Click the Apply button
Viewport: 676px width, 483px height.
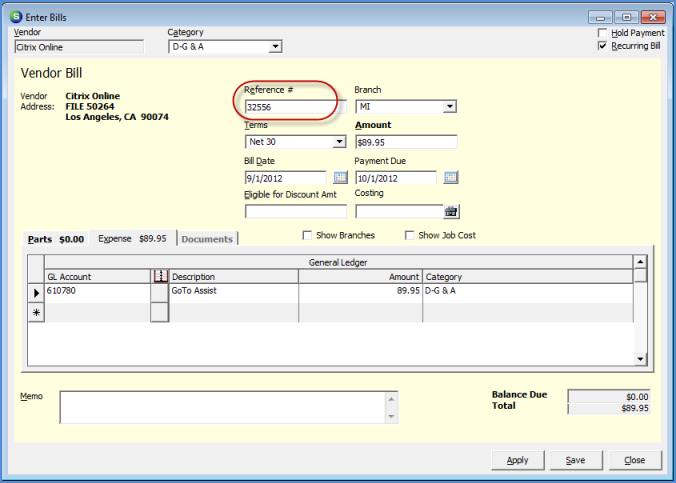pos(518,460)
